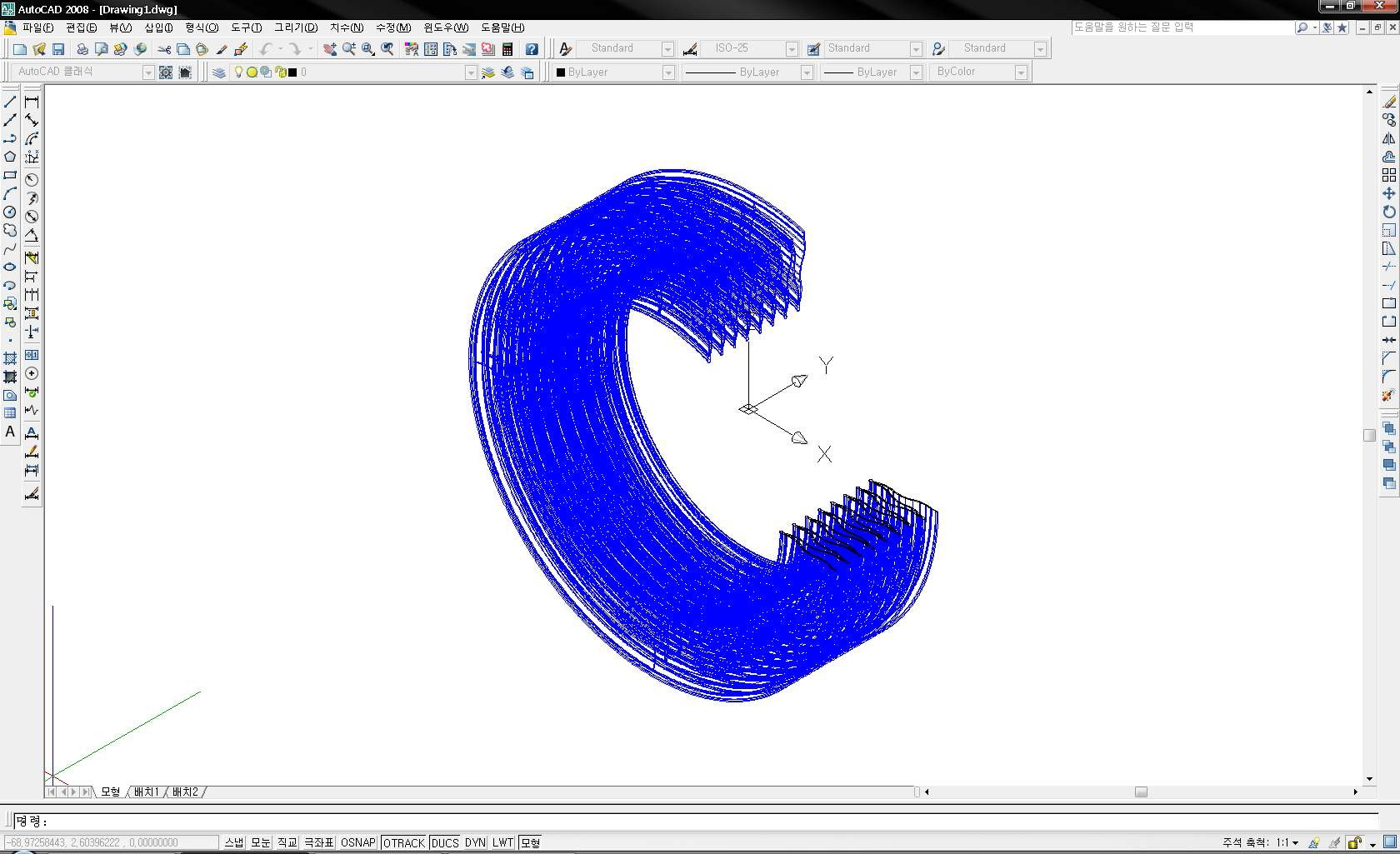Open the 파일(F) menu

(38, 27)
